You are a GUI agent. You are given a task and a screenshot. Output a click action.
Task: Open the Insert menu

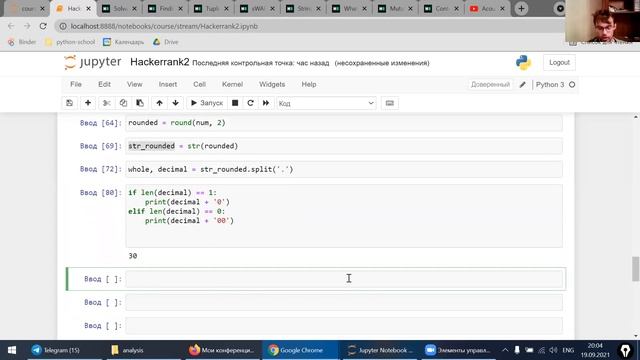[x=168, y=84]
